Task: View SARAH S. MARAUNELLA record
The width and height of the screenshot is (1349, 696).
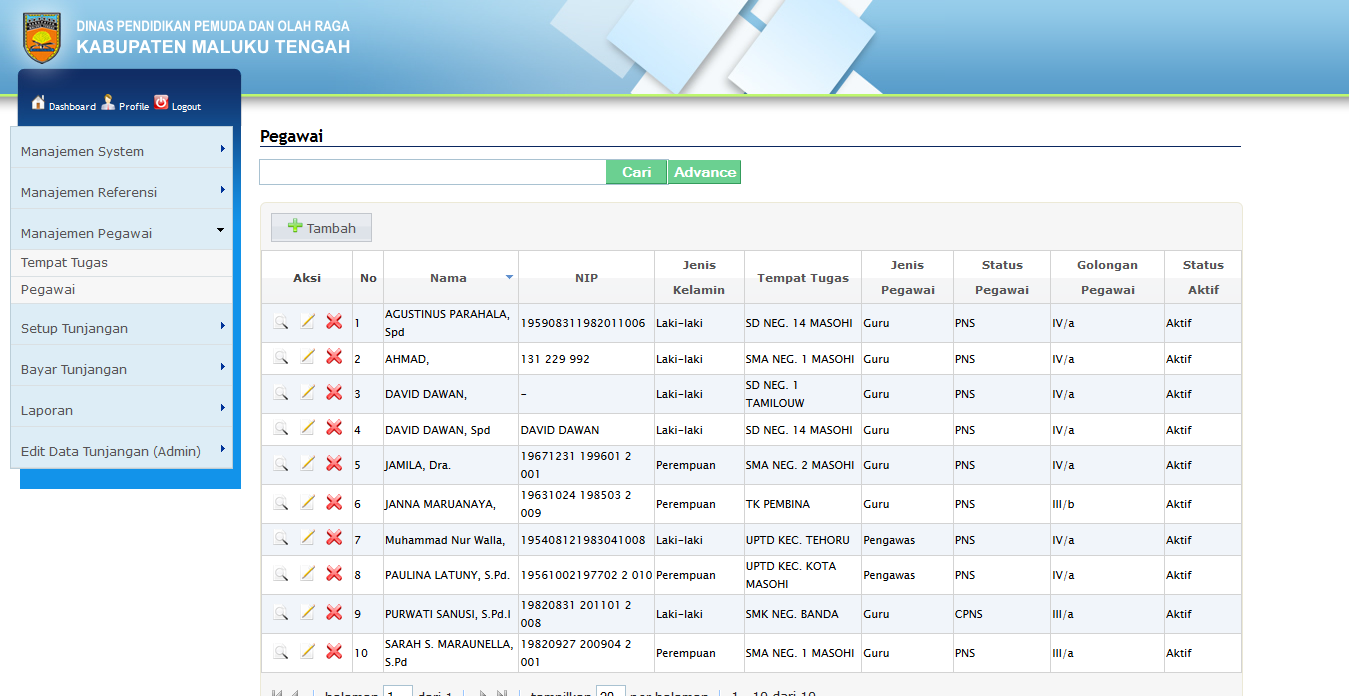Action: tap(281, 652)
